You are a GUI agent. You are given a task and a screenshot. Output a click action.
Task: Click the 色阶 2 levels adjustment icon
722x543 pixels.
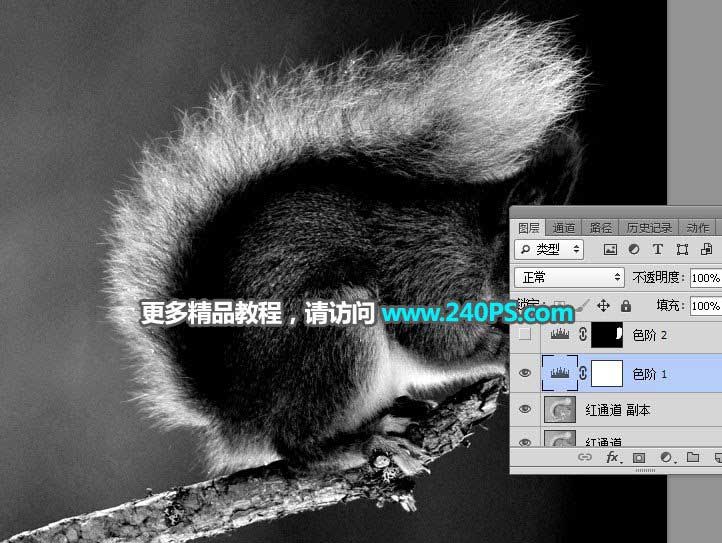560,335
